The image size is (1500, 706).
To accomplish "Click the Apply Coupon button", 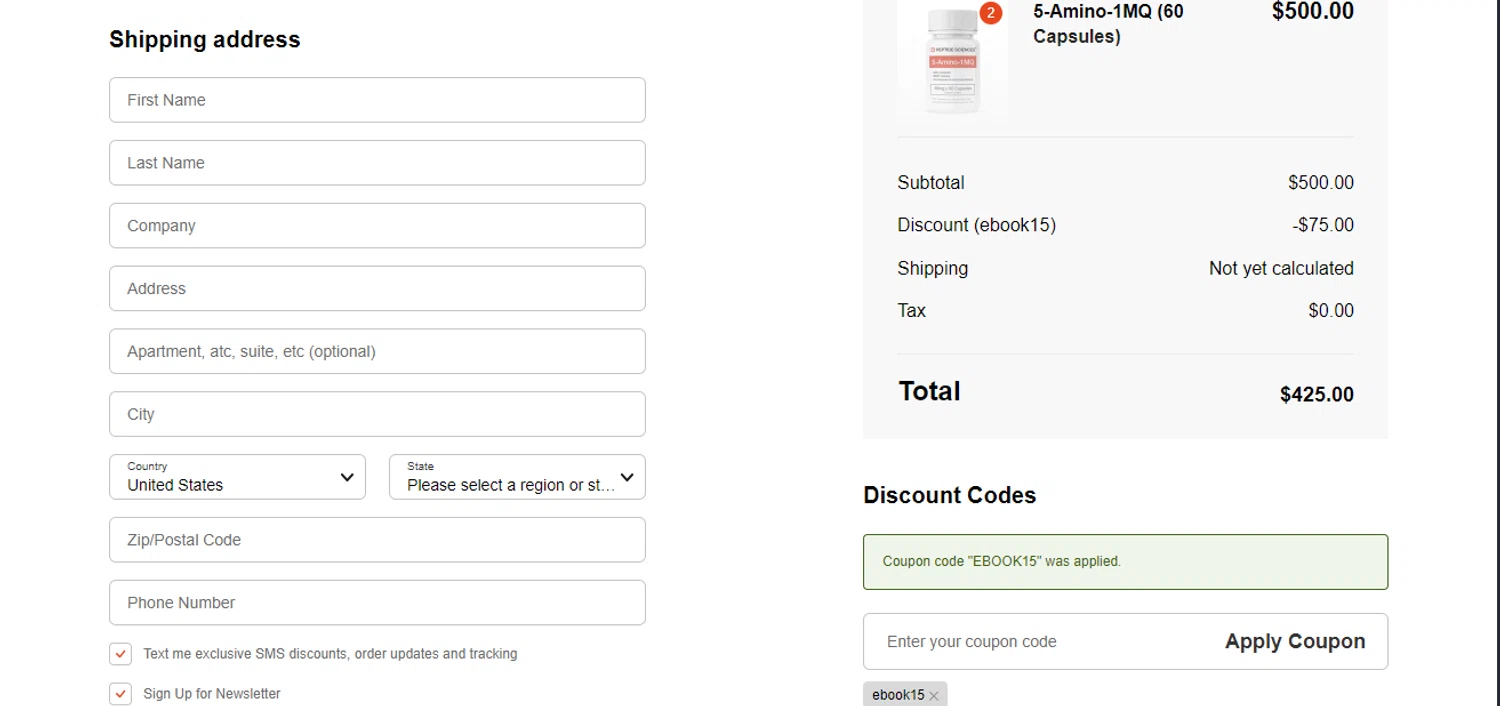I will coord(1294,642).
